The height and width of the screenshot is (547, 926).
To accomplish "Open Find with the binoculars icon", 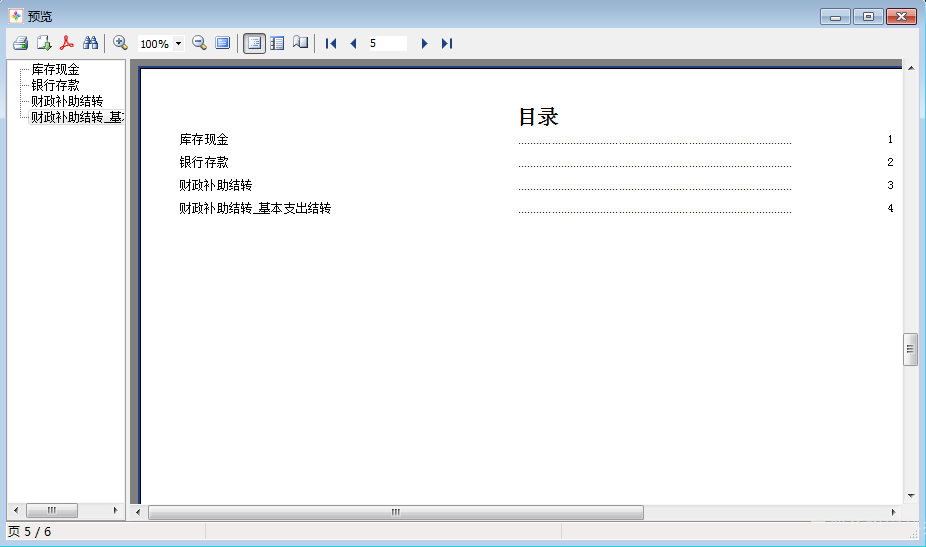I will (x=91, y=43).
